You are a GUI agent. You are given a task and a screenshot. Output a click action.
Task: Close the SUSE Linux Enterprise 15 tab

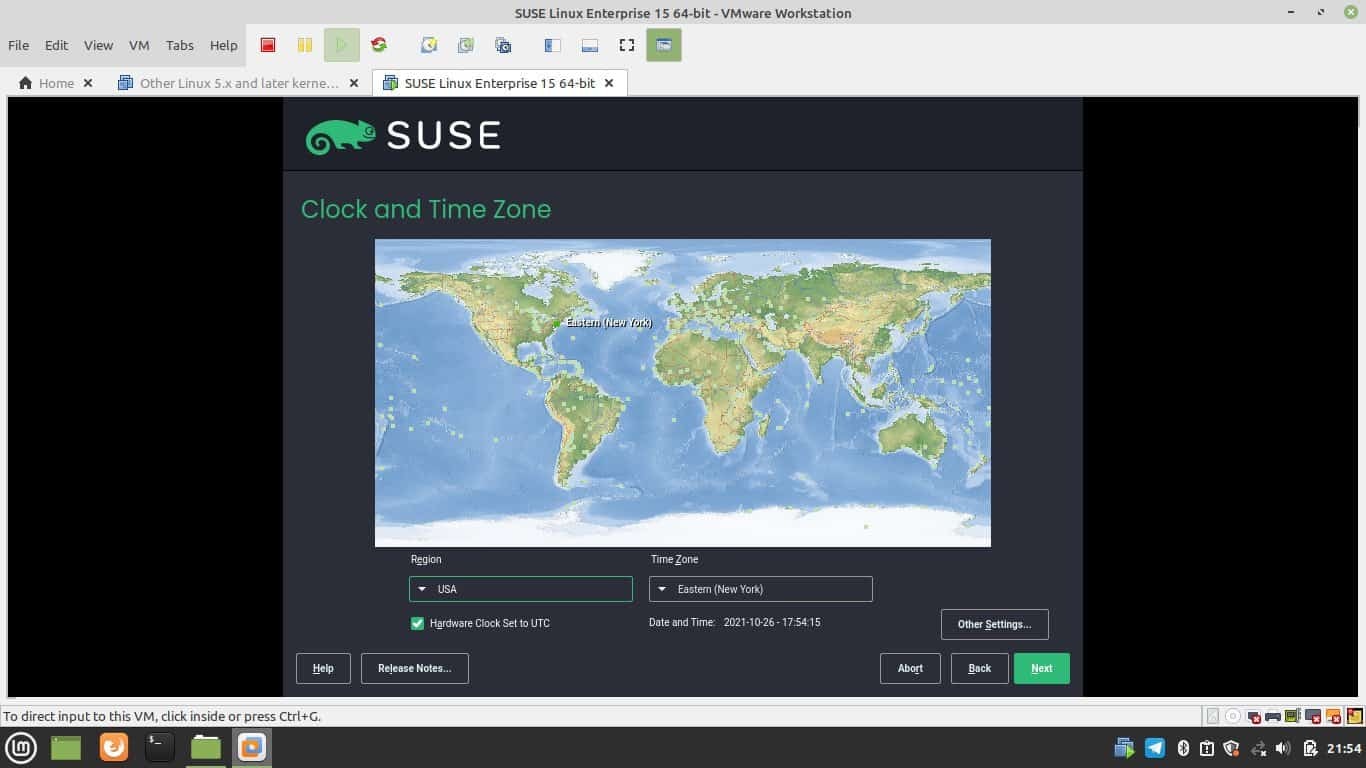[x=610, y=83]
